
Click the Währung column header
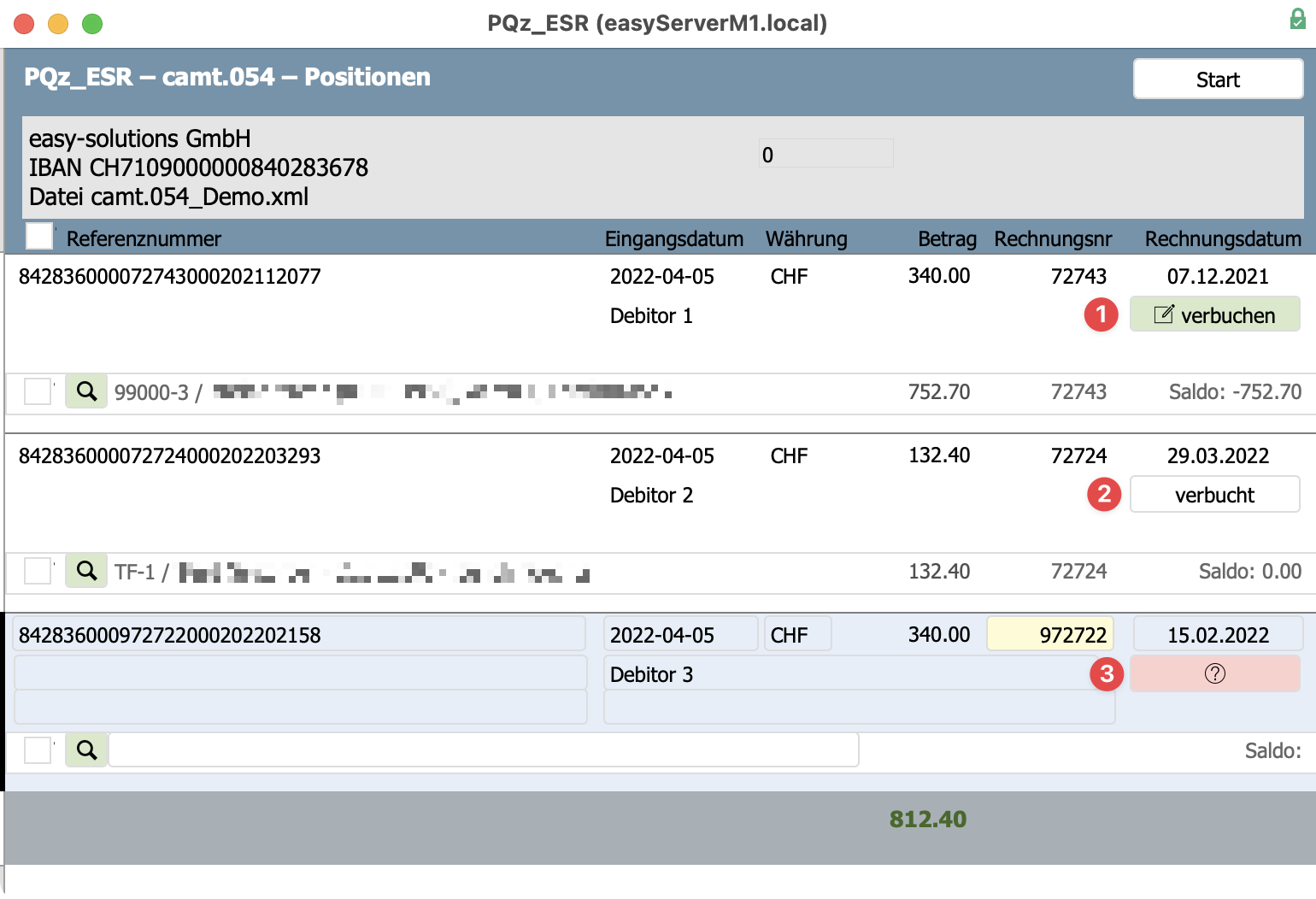[x=806, y=238]
